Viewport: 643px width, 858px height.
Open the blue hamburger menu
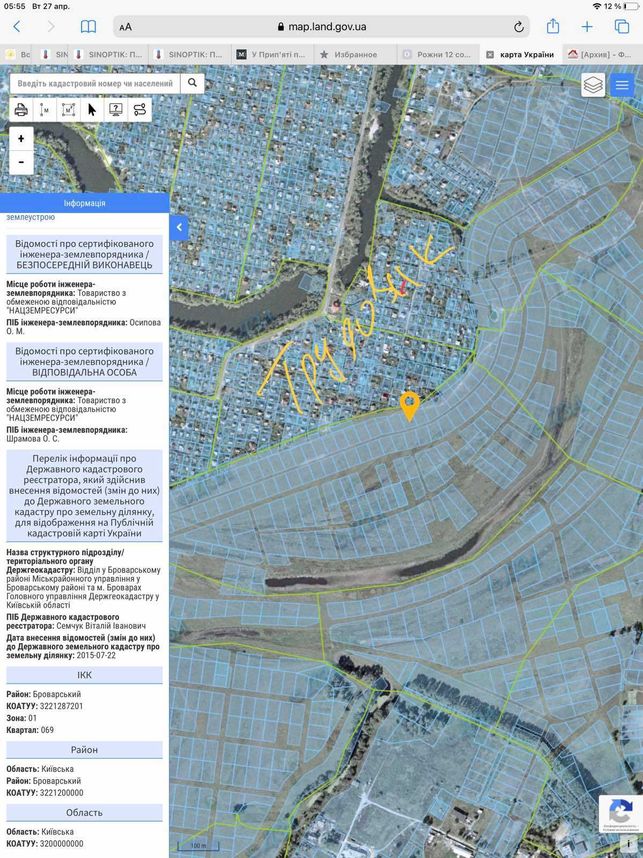pos(622,85)
